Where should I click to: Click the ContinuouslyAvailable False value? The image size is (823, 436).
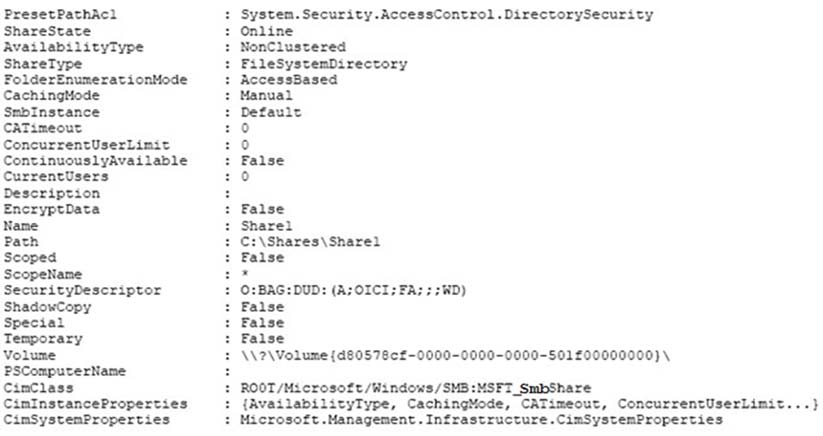(262, 161)
